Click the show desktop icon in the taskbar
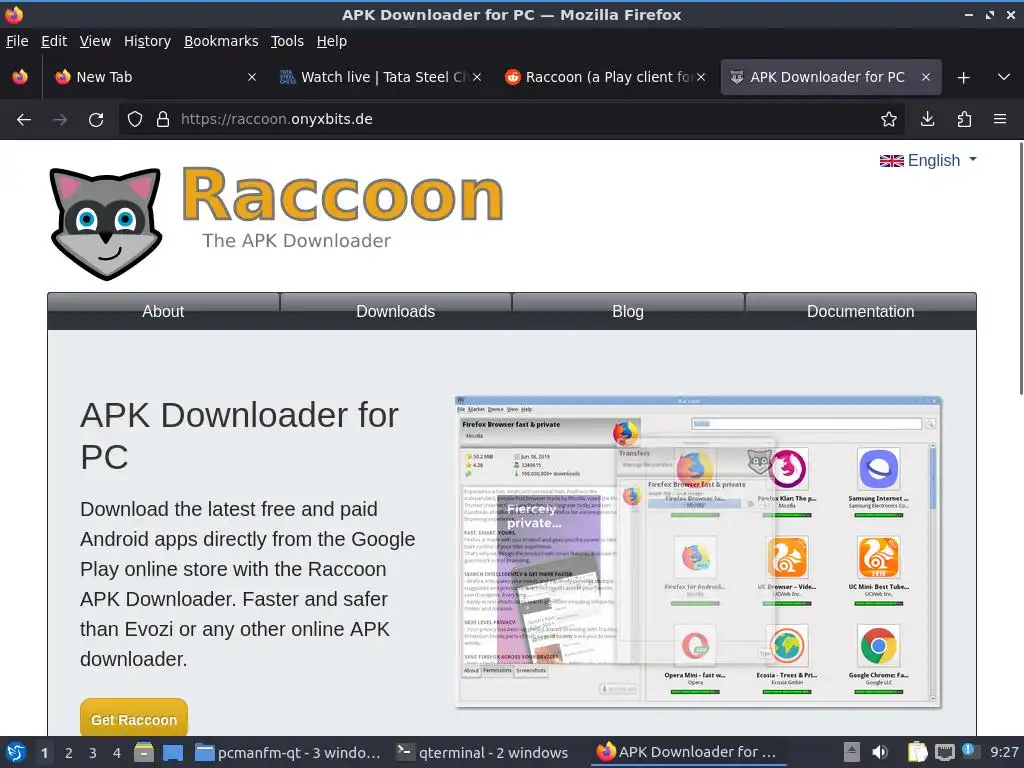 [x=172, y=753]
